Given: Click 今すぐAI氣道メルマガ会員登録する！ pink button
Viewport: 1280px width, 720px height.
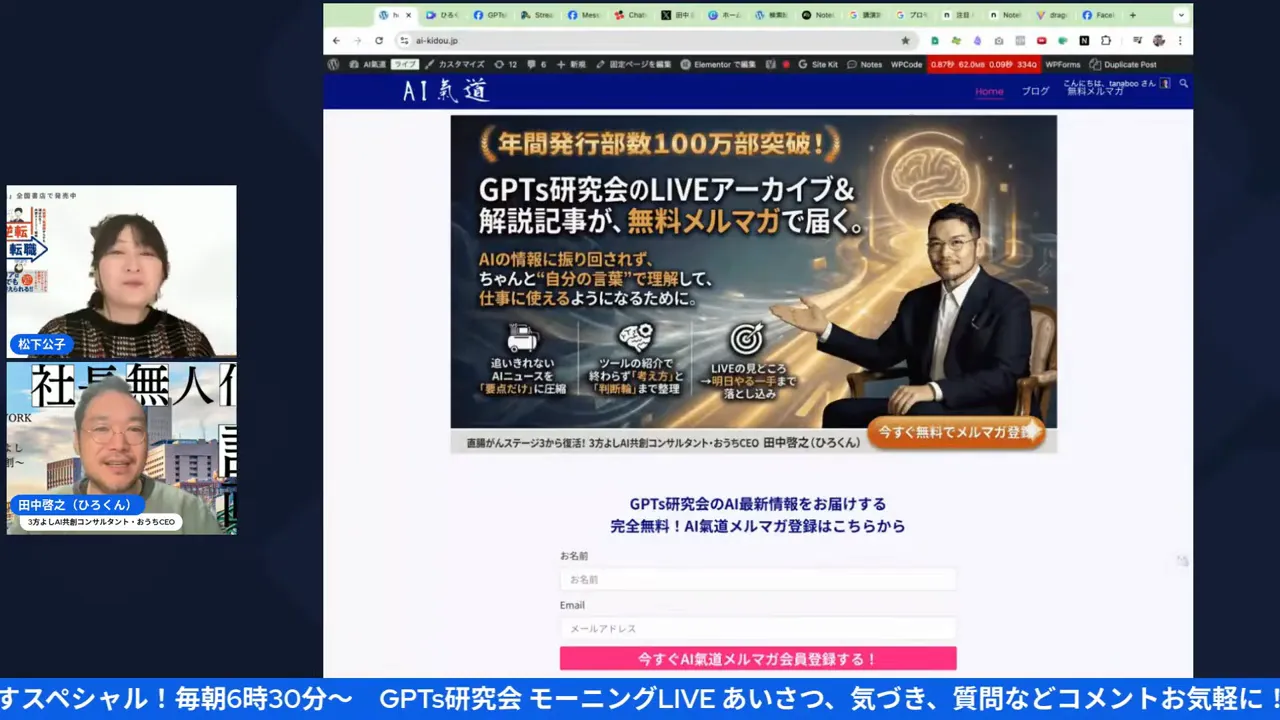Looking at the screenshot, I should tap(757, 658).
